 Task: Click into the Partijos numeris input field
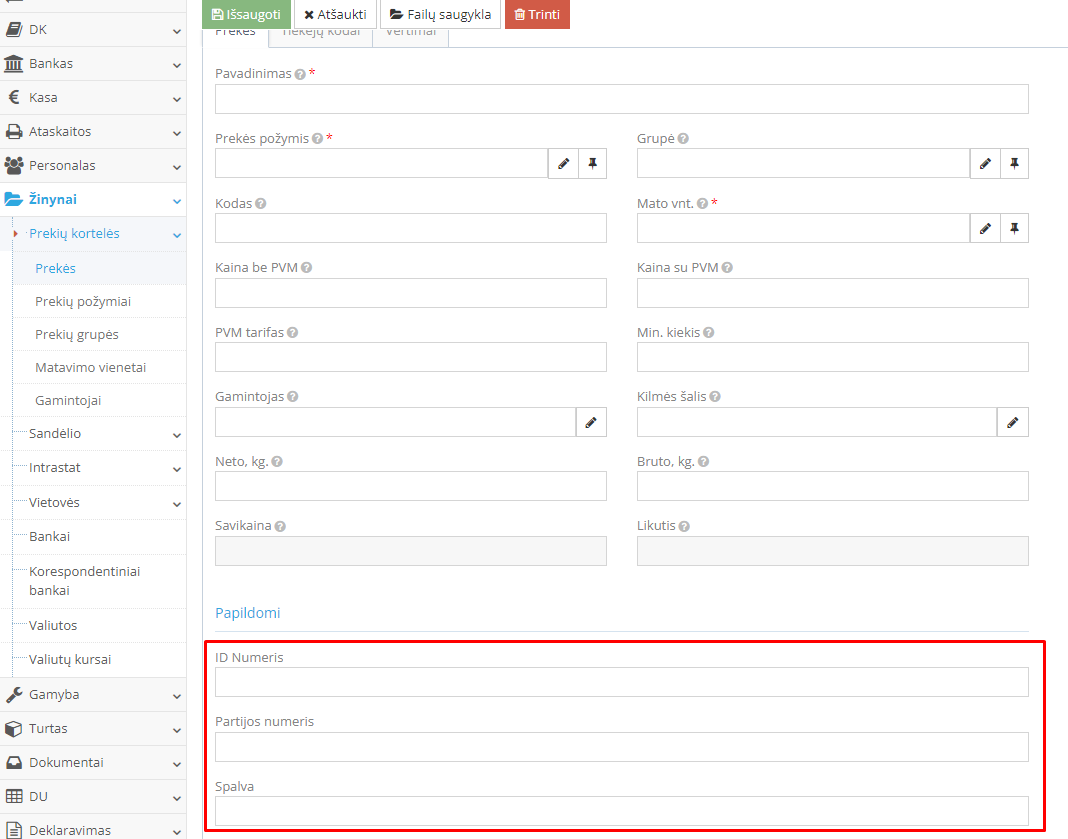[621, 747]
